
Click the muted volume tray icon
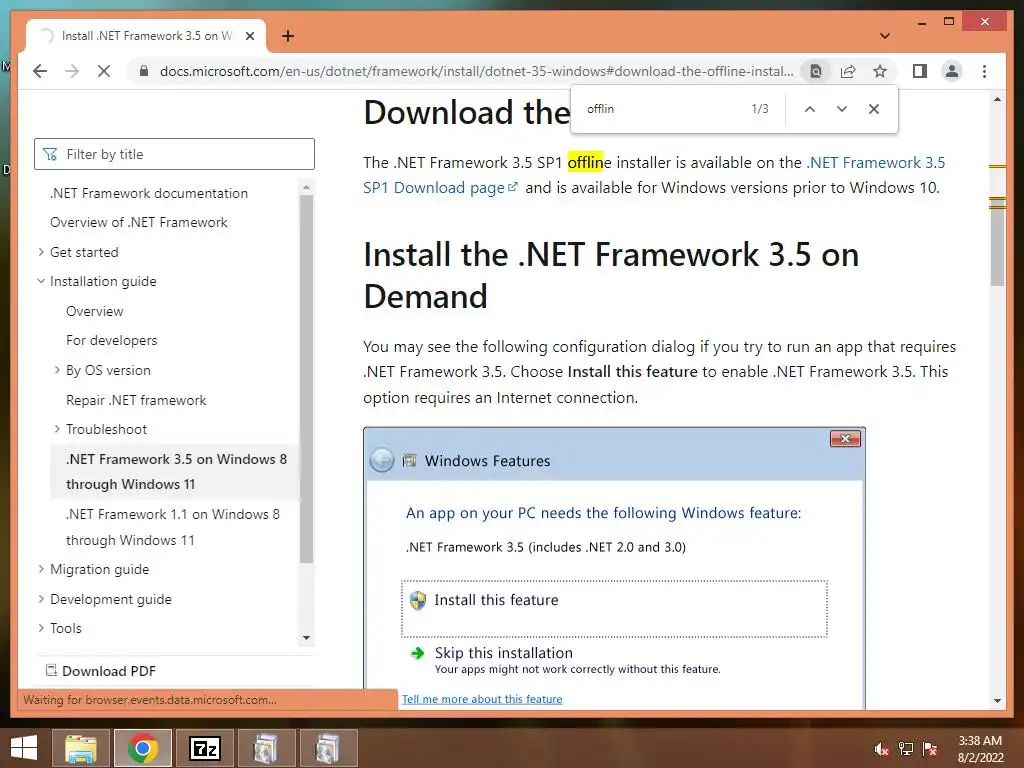click(x=881, y=749)
